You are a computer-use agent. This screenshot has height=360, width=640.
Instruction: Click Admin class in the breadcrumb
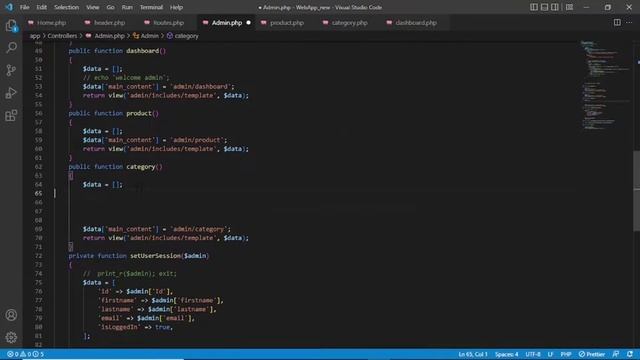[x=149, y=36]
